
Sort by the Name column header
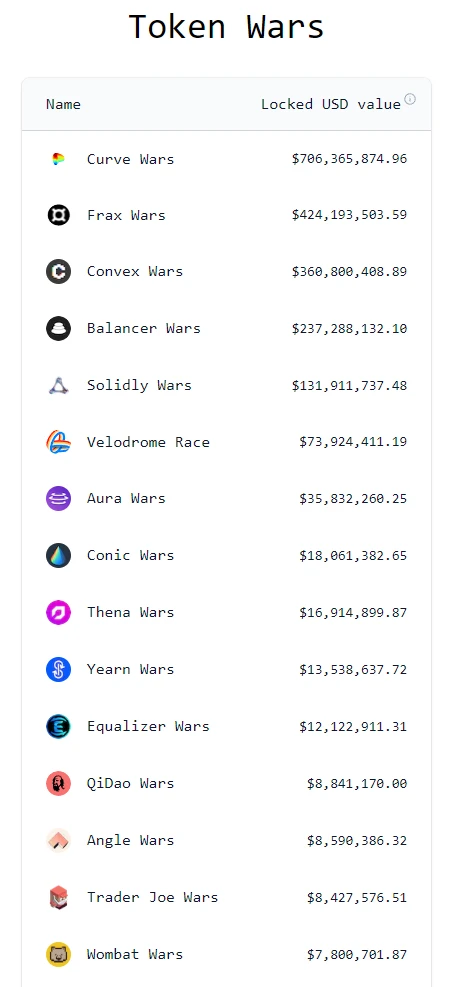(x=63, y=104)
